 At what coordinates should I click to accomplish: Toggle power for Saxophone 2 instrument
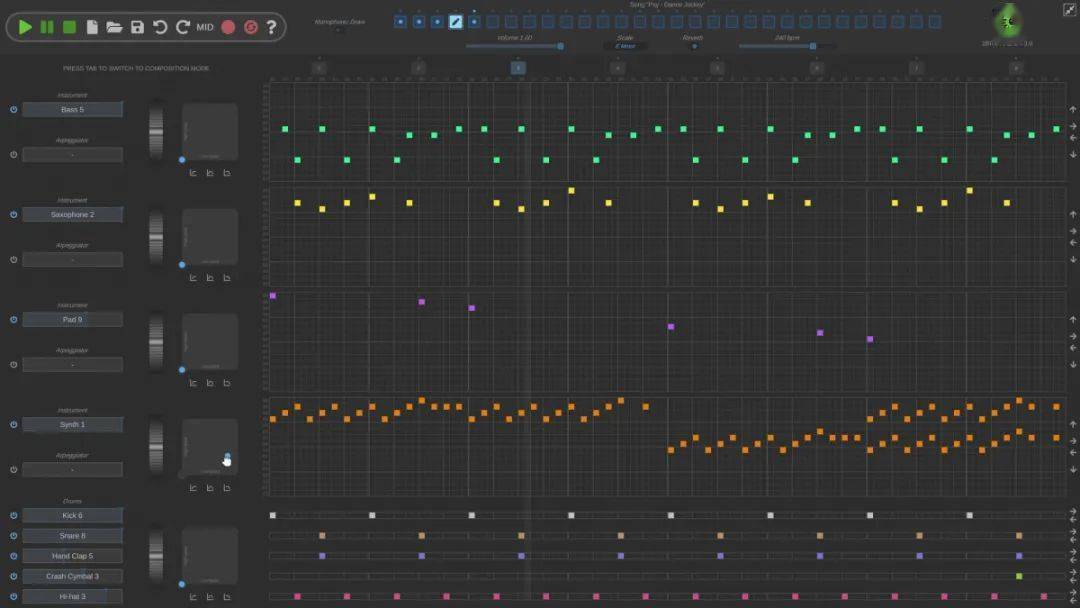[x=13, y=215]
